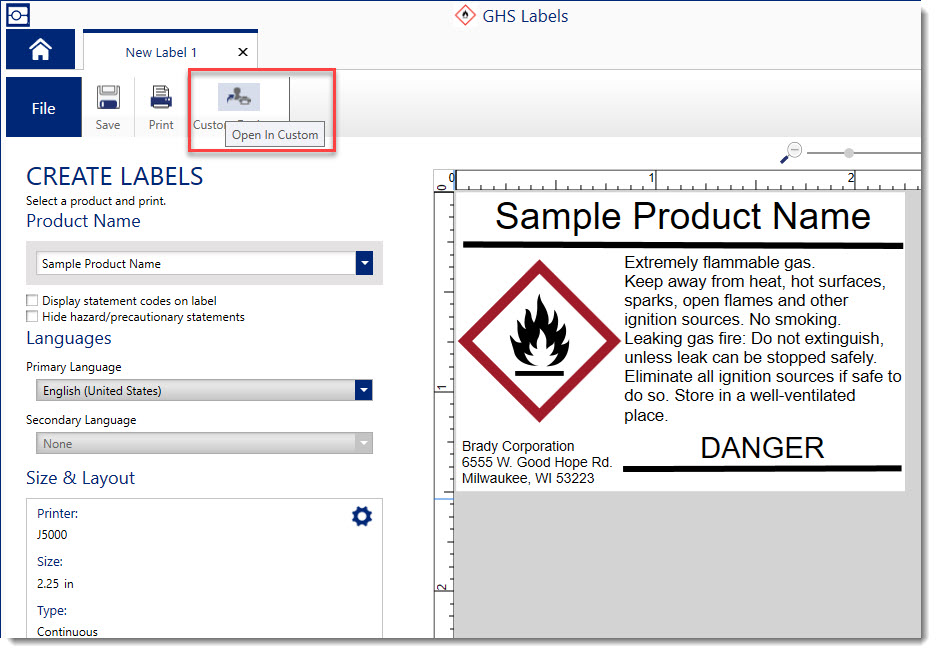Expand the Product Name dropdown
Image resolution: width=936 pixels, height=653 pixels.
pos(364,264)
